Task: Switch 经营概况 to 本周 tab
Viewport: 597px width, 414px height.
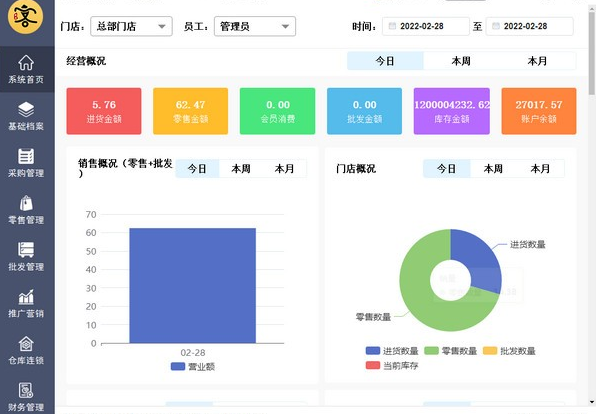Action: 461,61
